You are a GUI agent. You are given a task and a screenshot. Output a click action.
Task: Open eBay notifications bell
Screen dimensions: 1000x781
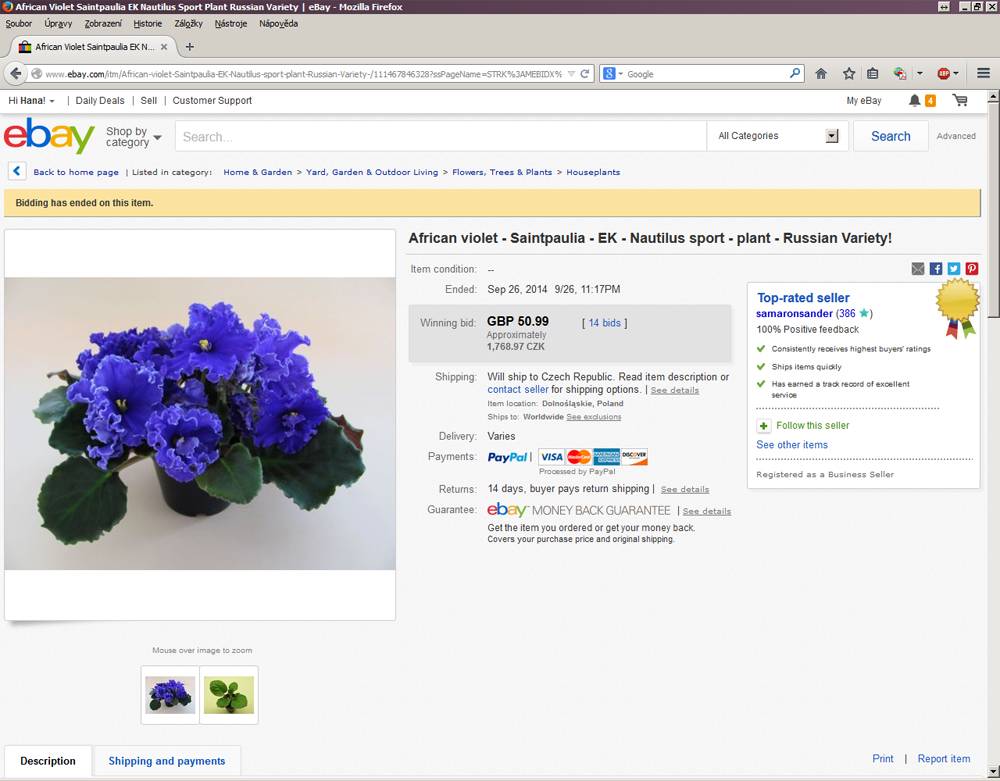915,100
